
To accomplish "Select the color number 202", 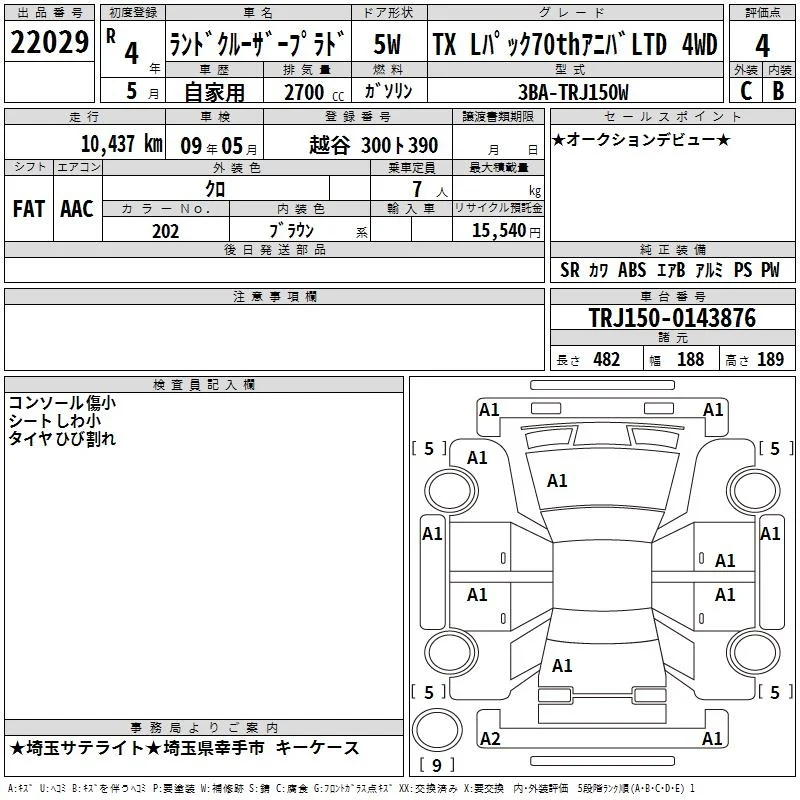I will (x=165, y=231).
